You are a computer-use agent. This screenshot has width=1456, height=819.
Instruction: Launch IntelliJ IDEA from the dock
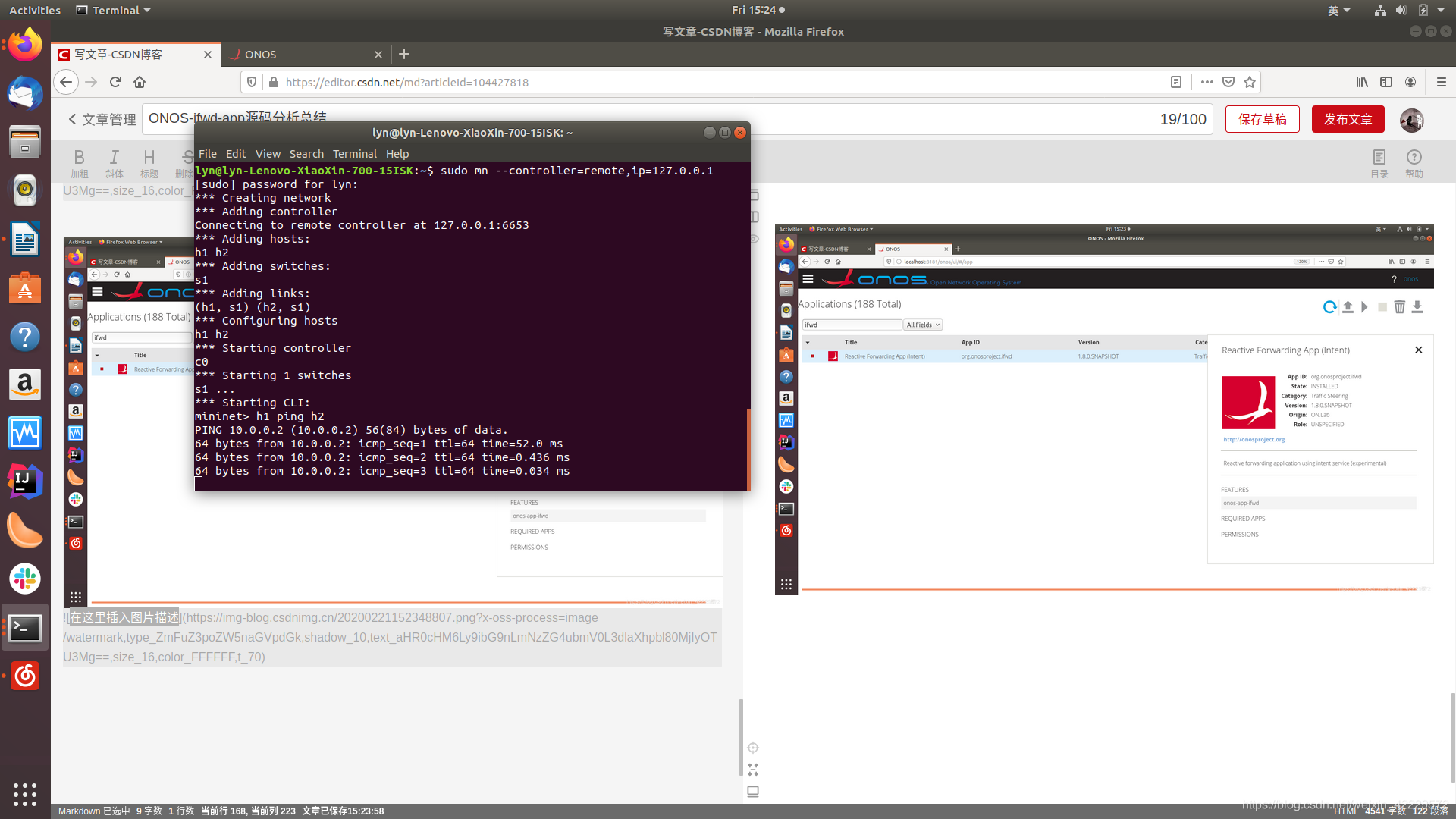(x=25, y=482)
